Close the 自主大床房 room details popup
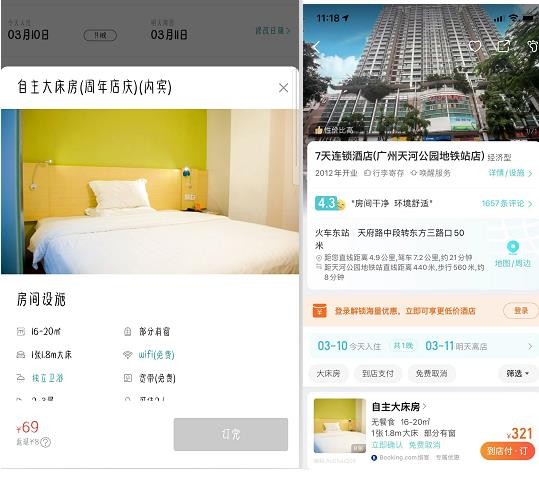 pos(283,88)
